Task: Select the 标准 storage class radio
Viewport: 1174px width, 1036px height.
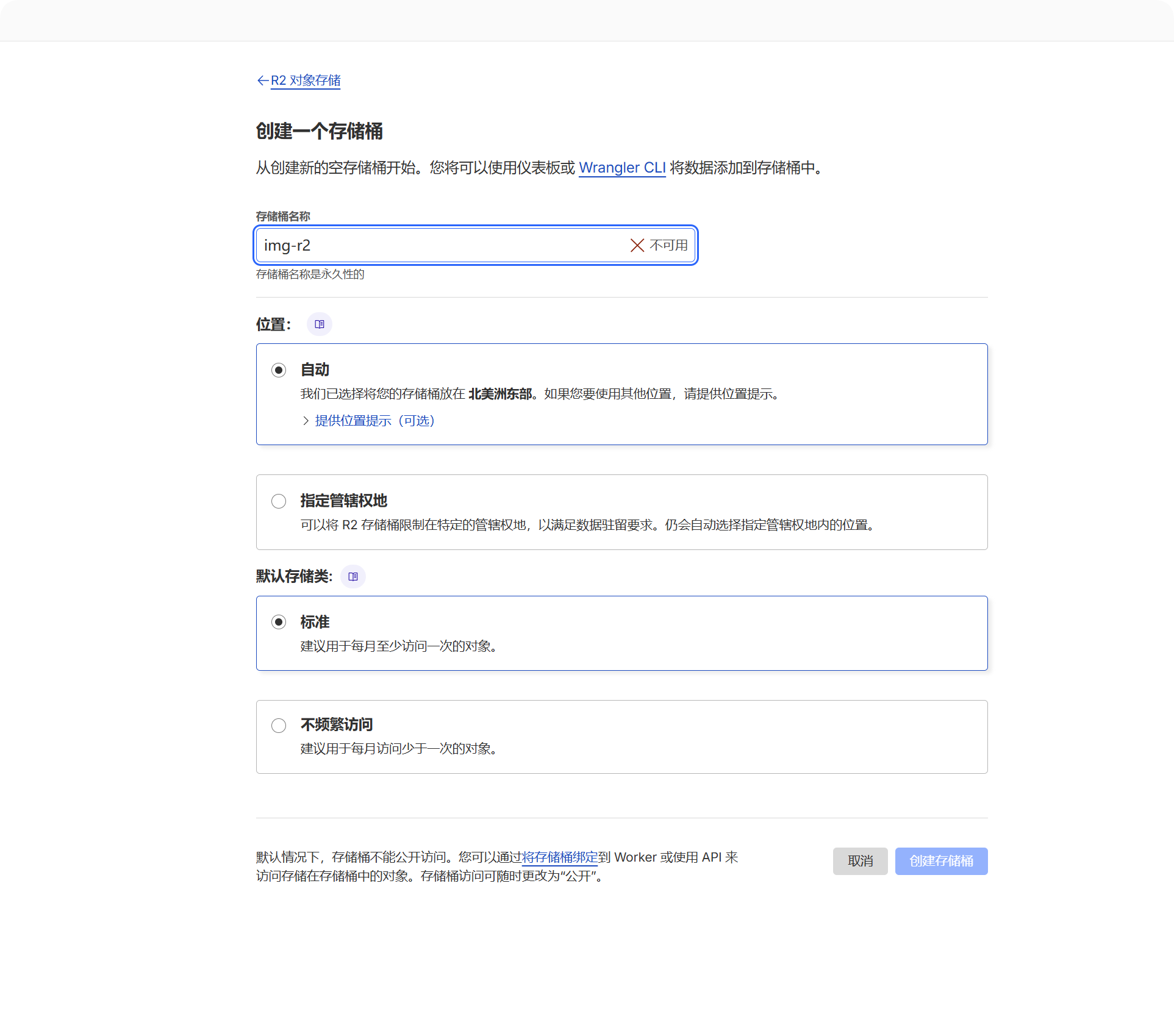Action: pos(279,622)
